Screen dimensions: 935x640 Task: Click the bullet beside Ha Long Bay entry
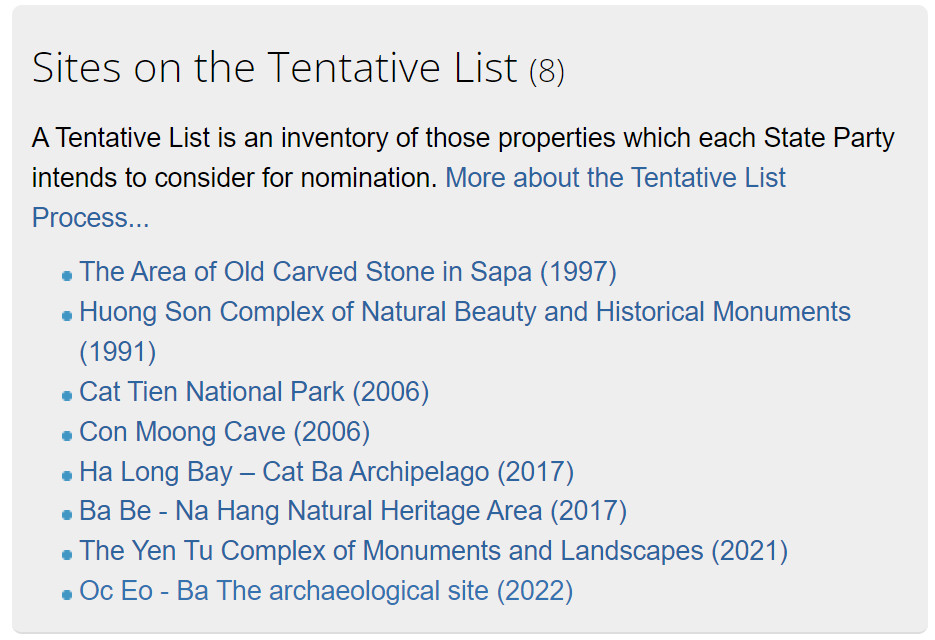(x=67, y=475)
